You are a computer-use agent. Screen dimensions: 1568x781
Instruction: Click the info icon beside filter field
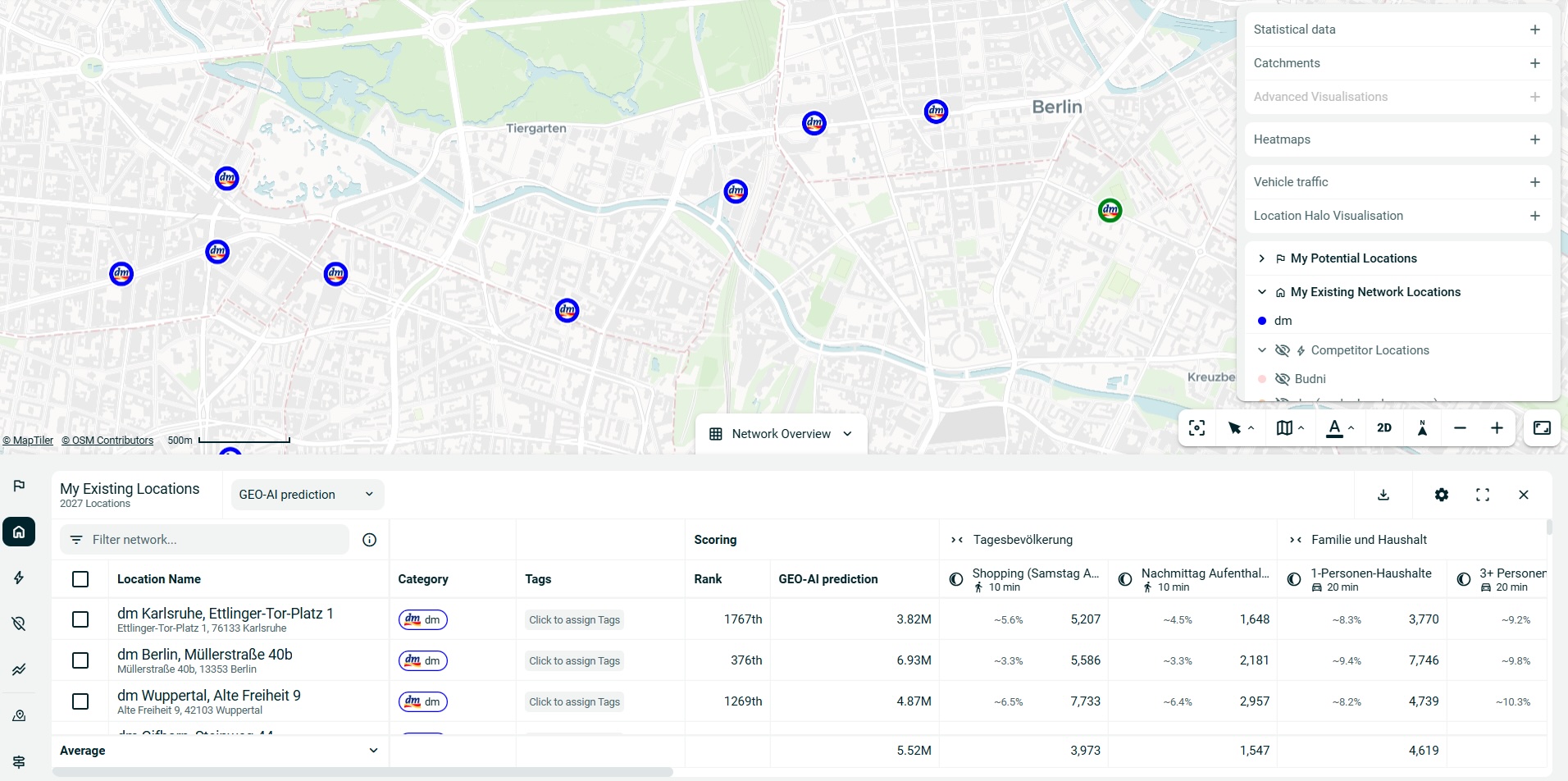pyautogui.click(x=370, y=540)
